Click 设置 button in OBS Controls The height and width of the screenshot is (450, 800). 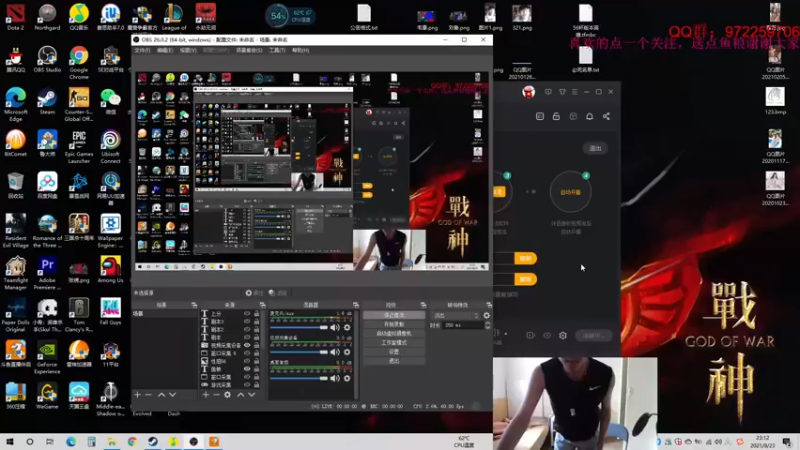(x=394, y=352)
